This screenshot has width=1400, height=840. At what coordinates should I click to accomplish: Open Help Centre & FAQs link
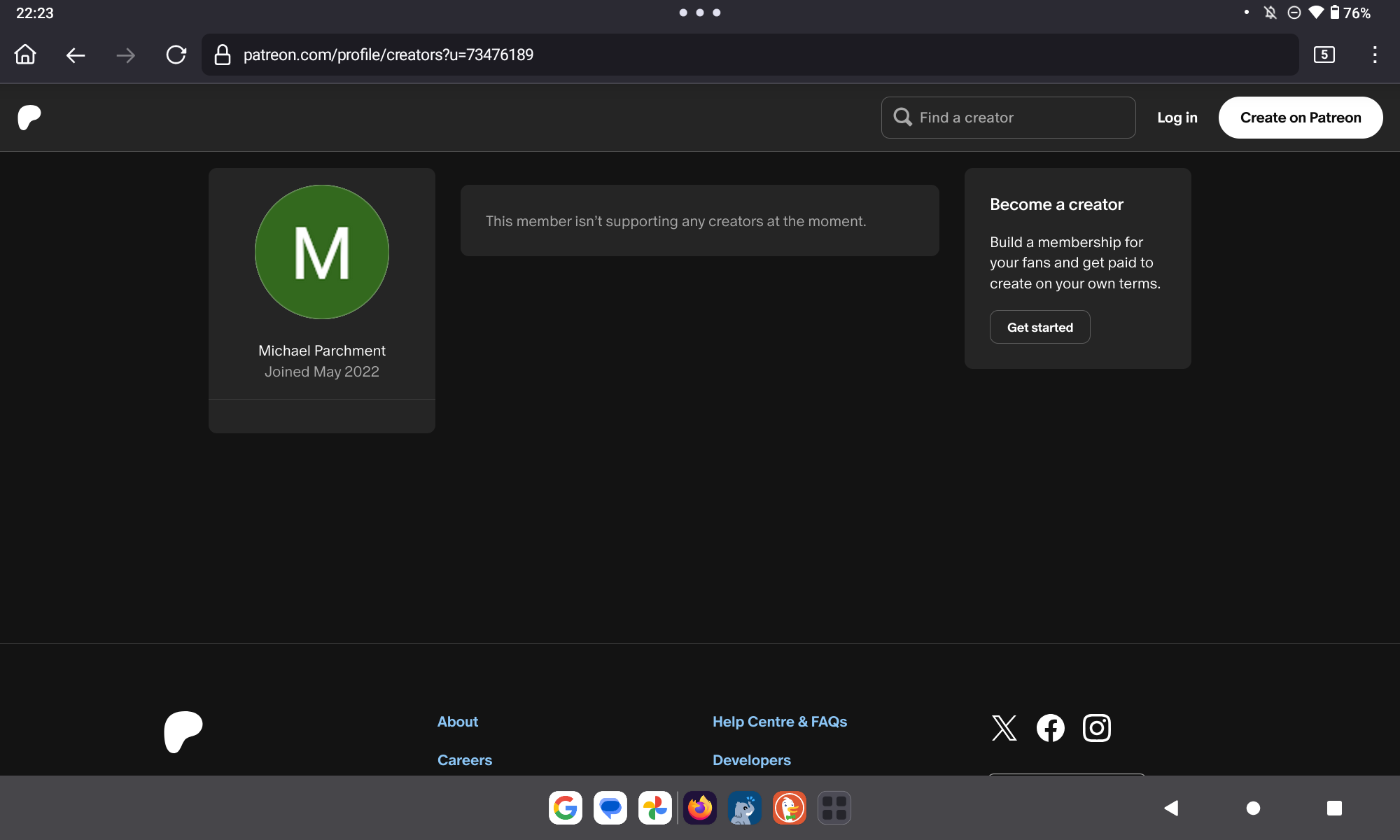tap(779, 722)
